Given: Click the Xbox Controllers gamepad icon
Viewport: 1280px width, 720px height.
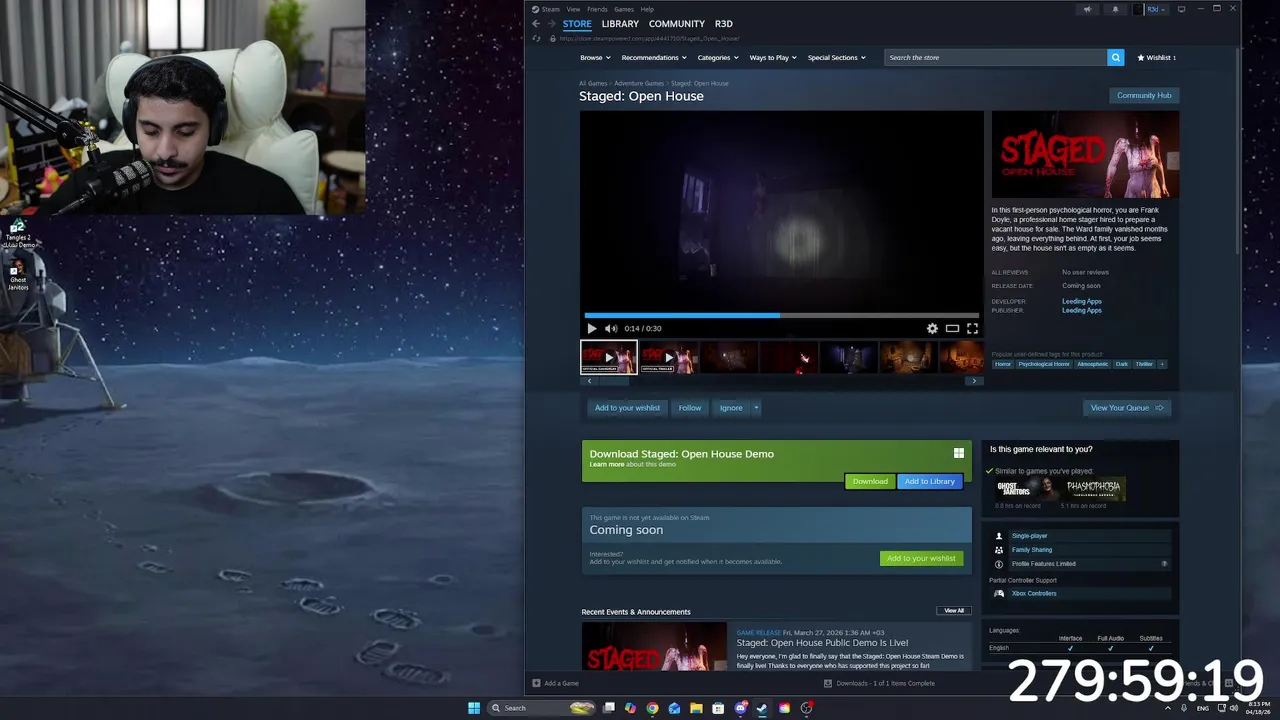Looking at the screenshot, I should pyautogui.click(x=998, y=593).
